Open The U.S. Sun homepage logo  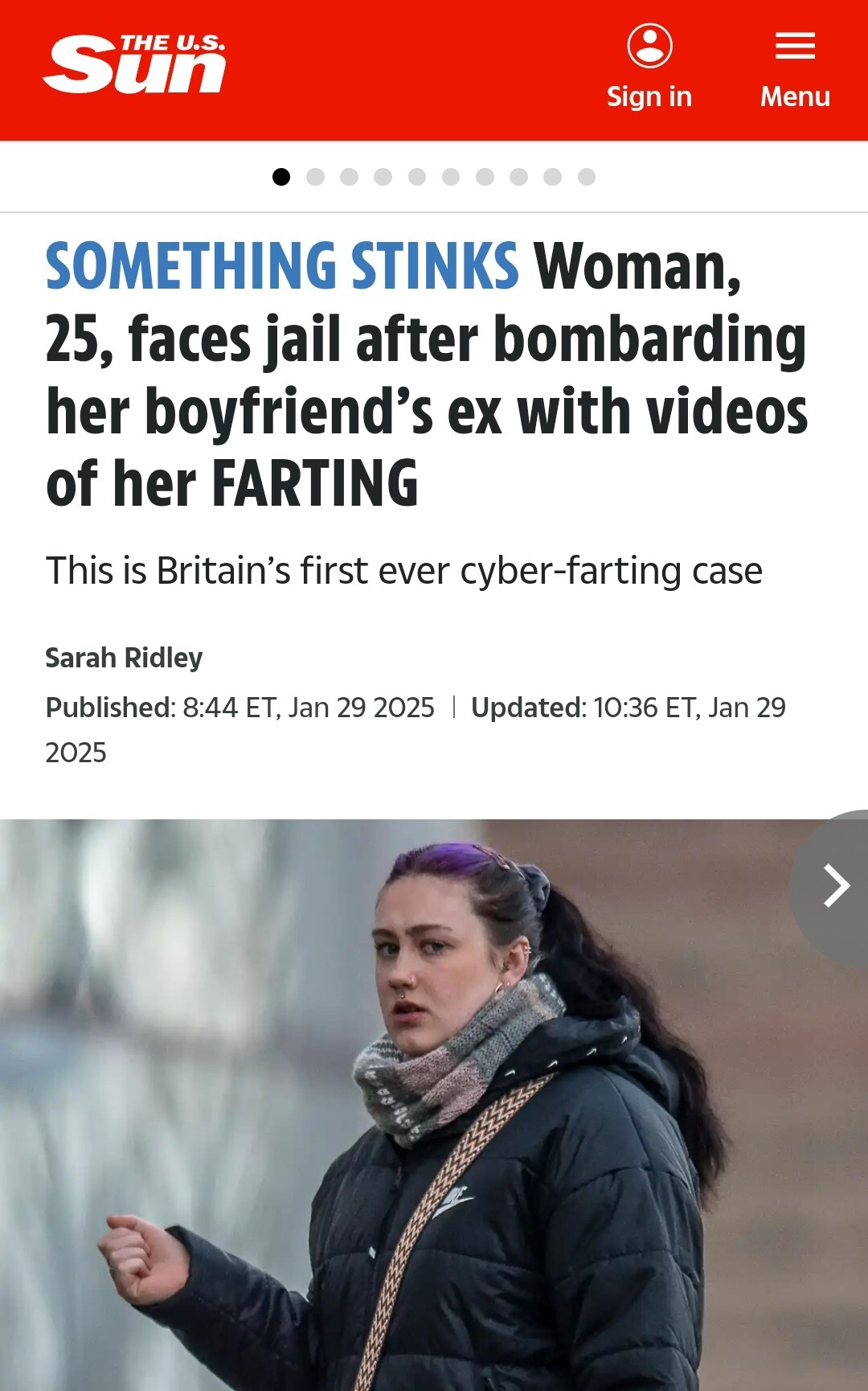tap(134, 64)
